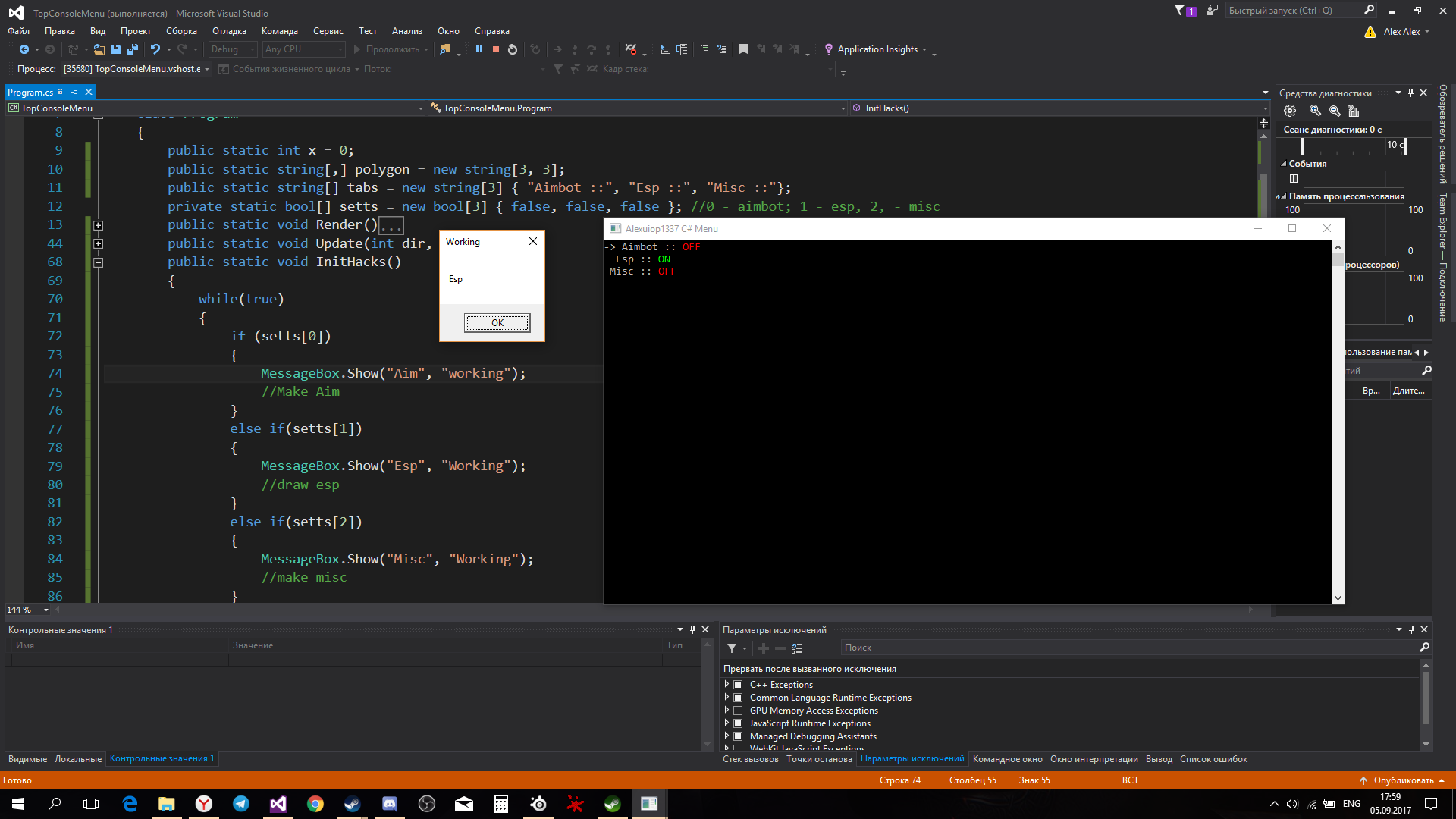Expand C++ Exceptions tree node

726,685
